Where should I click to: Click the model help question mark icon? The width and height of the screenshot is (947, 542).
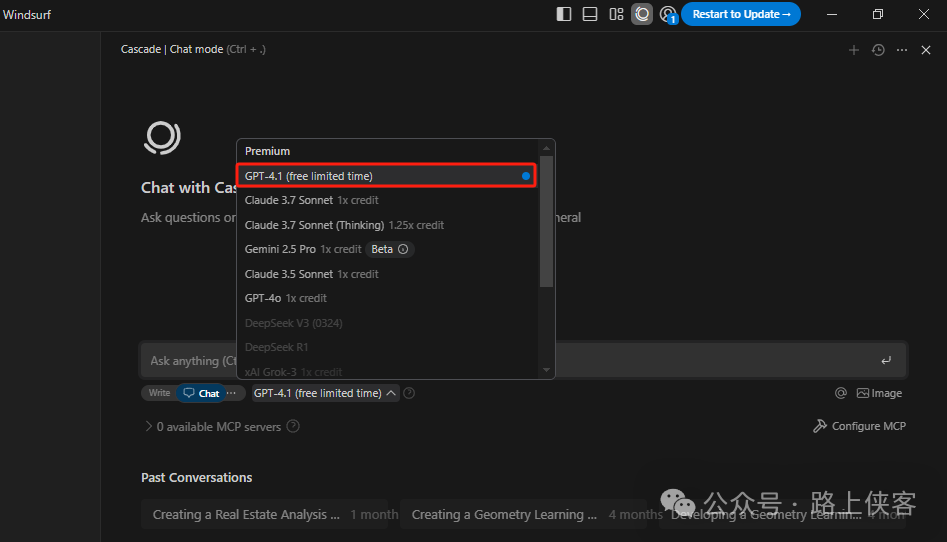pyautogui.click(x=409, y=393)
